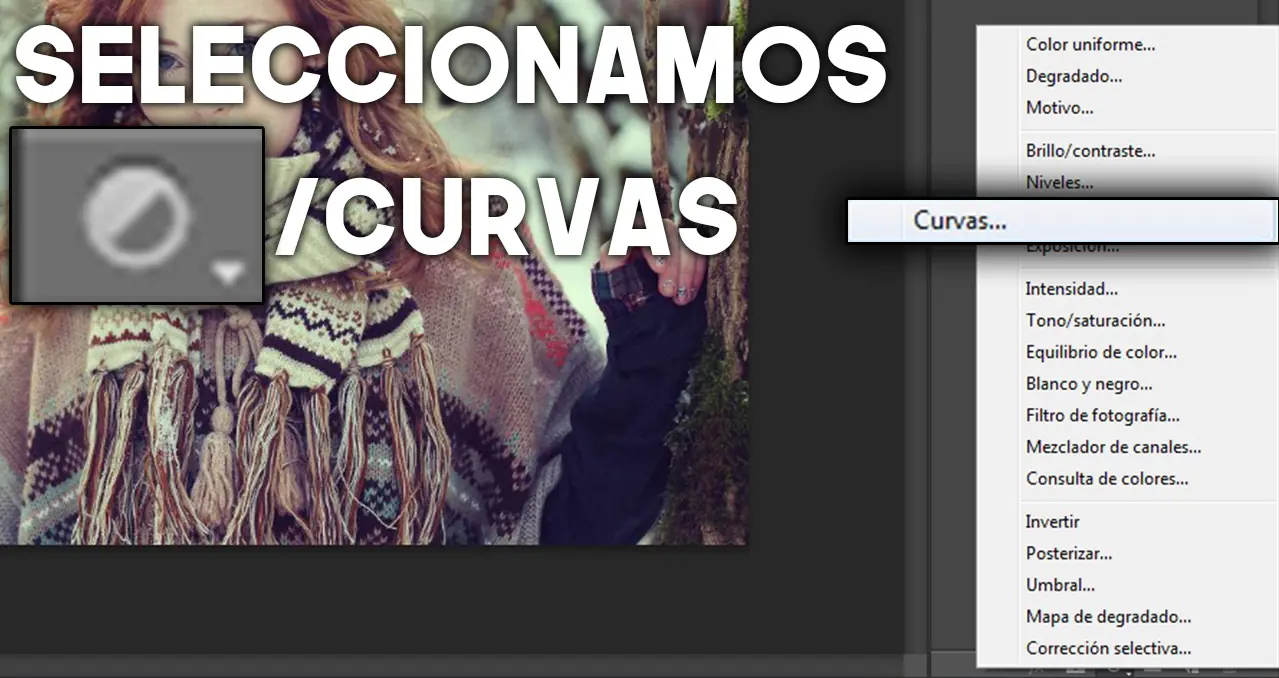Viewport: 1279px width, 678px height.
Task: Select the Blanco y negro adjustment
Action: [1089, 384]
